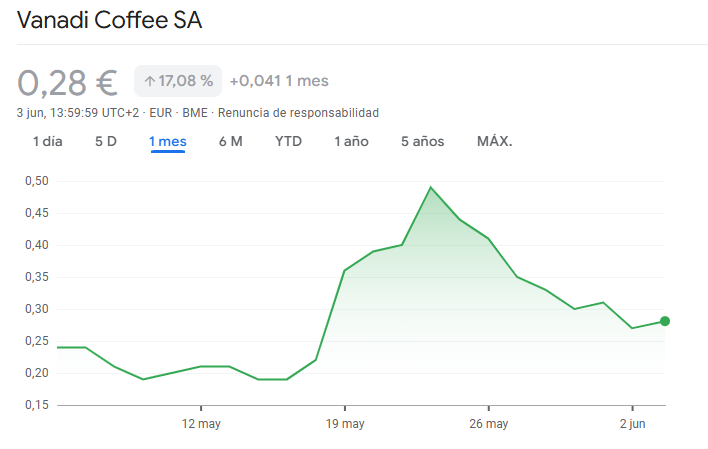Switch to the 1 día range tab
Screen dimensions: 708x449
(x=48, y=141)
